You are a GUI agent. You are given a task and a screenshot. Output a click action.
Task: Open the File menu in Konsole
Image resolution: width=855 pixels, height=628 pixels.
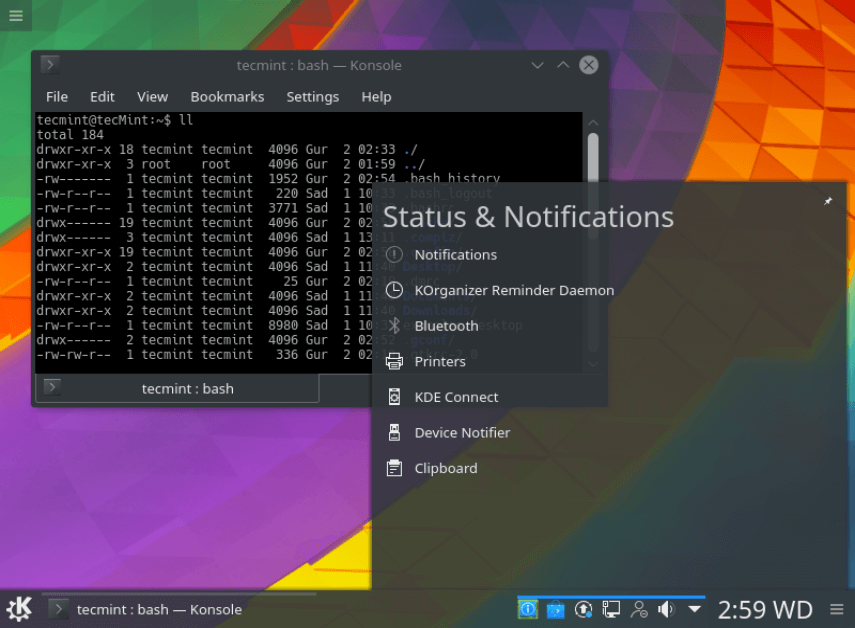[x=57, y=97]
